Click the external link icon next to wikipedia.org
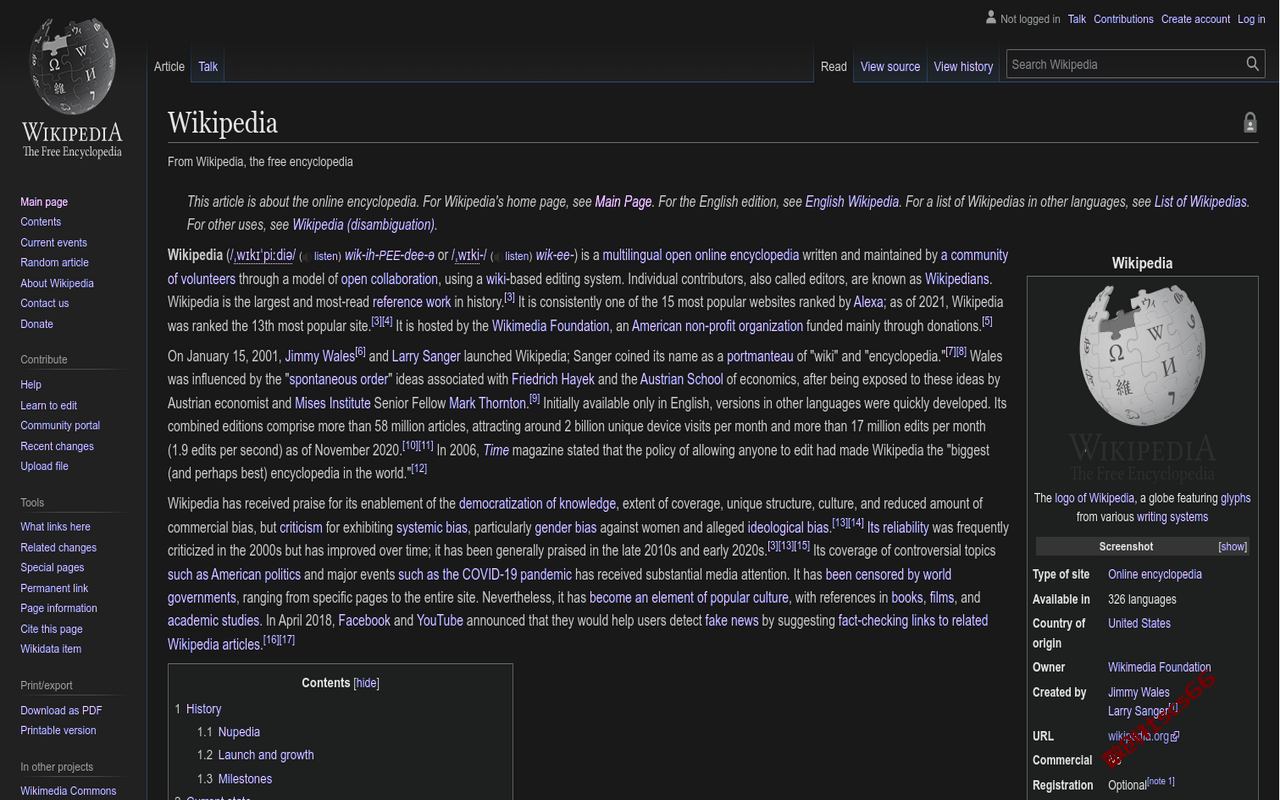 1175,737
